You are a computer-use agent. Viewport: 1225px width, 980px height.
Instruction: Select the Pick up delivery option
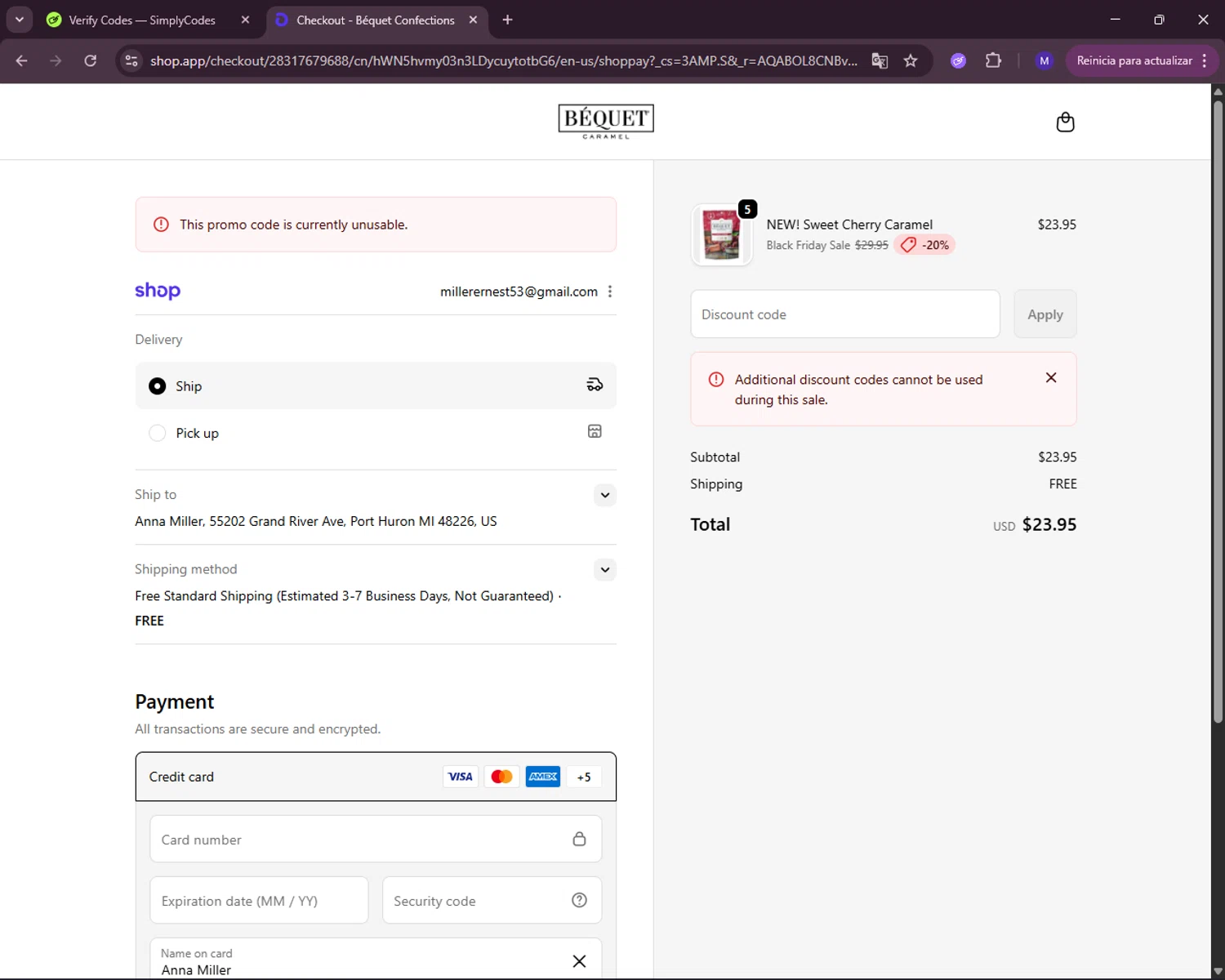pos(376,433)
